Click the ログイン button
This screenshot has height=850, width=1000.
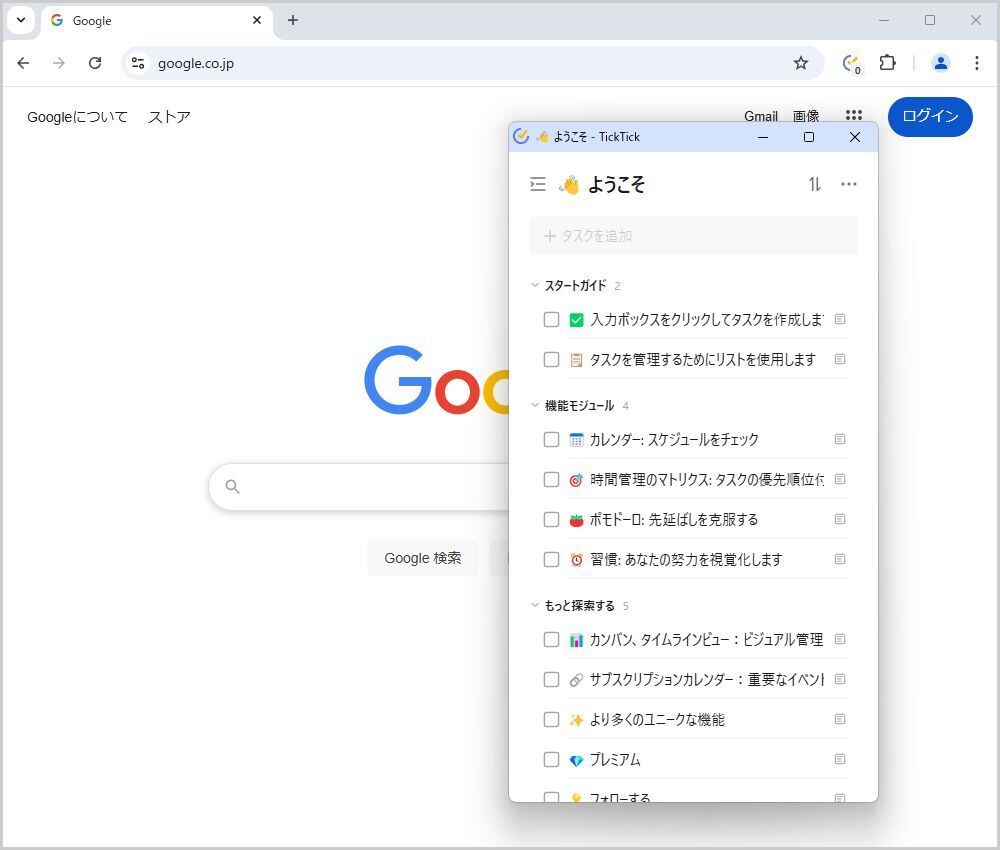point(930,116)
